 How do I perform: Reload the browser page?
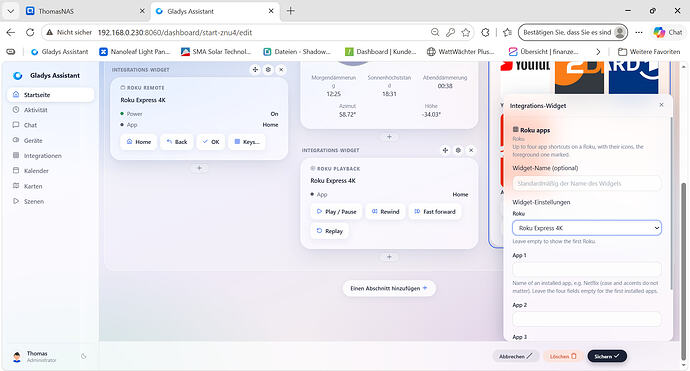click(30, 32)
